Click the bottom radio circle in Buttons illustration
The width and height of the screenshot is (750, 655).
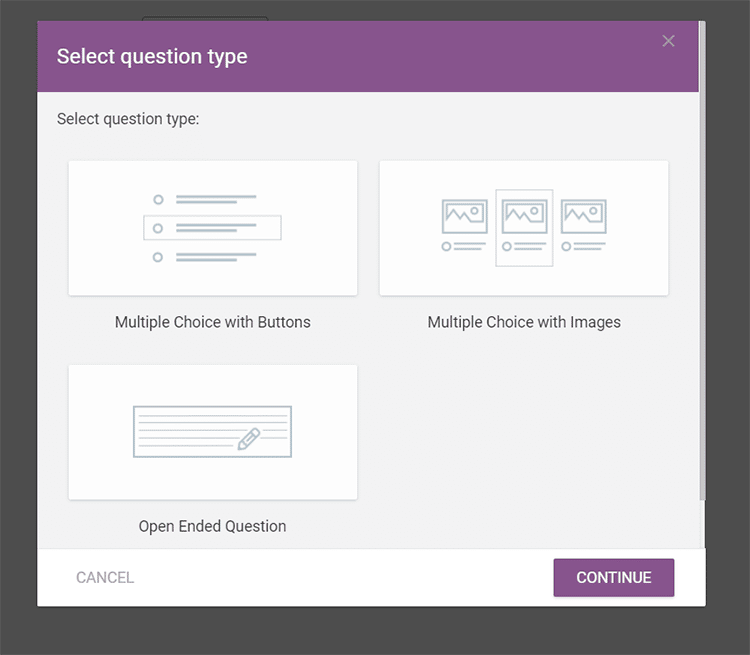pos(158,257)
